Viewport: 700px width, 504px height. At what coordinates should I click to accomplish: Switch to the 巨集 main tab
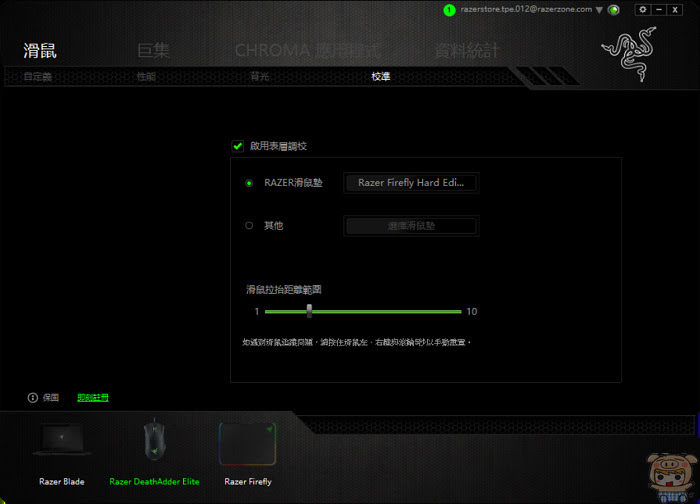(154, 50)
